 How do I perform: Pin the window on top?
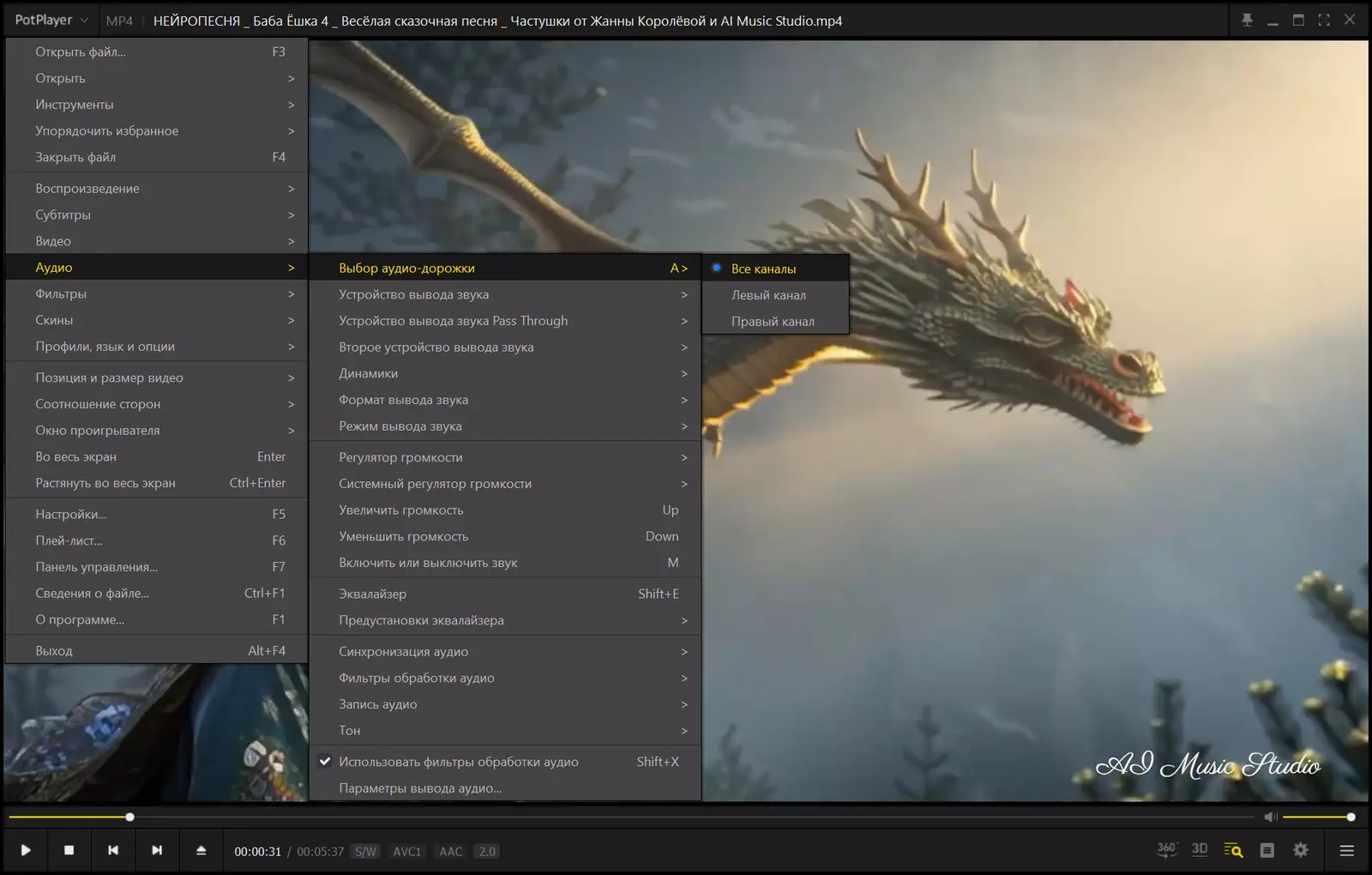click(1248, 20)
